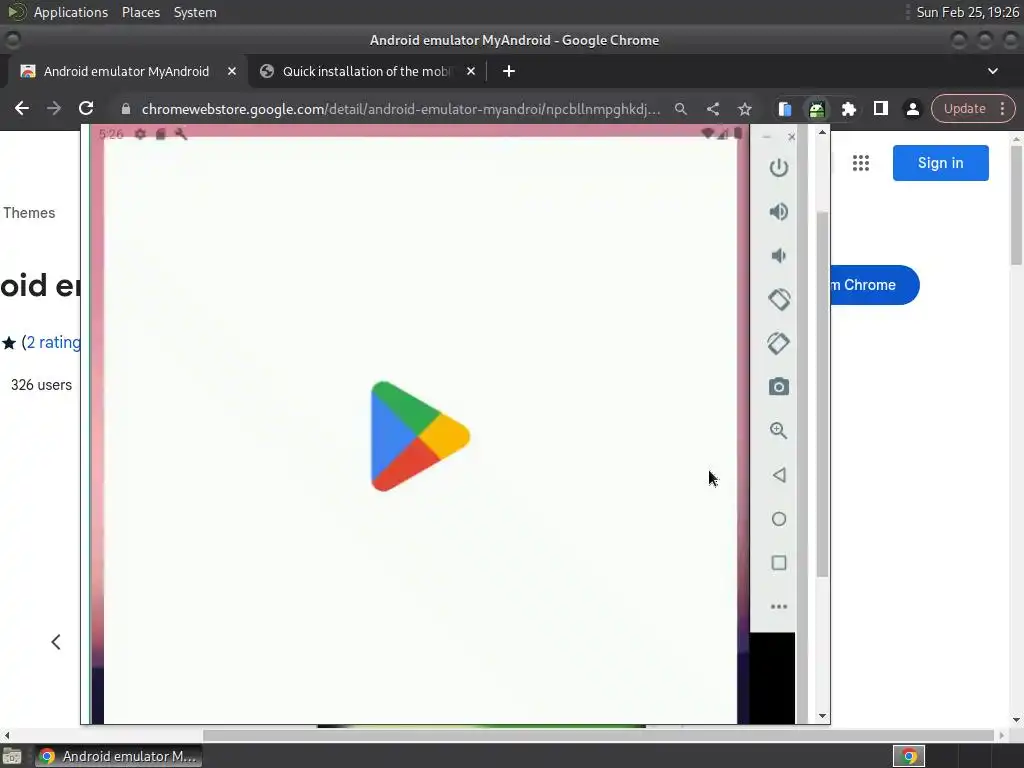Click the page horizontal scrollbar thumb
The image size is (1024, 768).
598,735
